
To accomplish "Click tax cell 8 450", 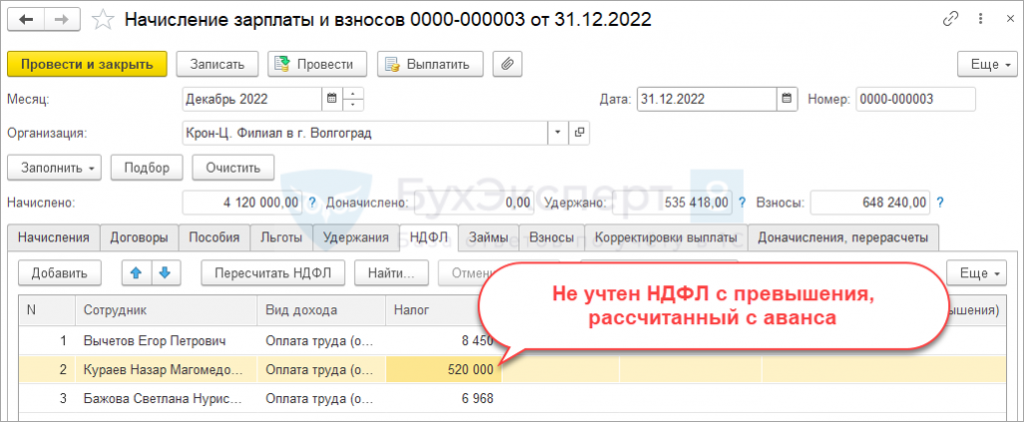I will coord(443,340).
